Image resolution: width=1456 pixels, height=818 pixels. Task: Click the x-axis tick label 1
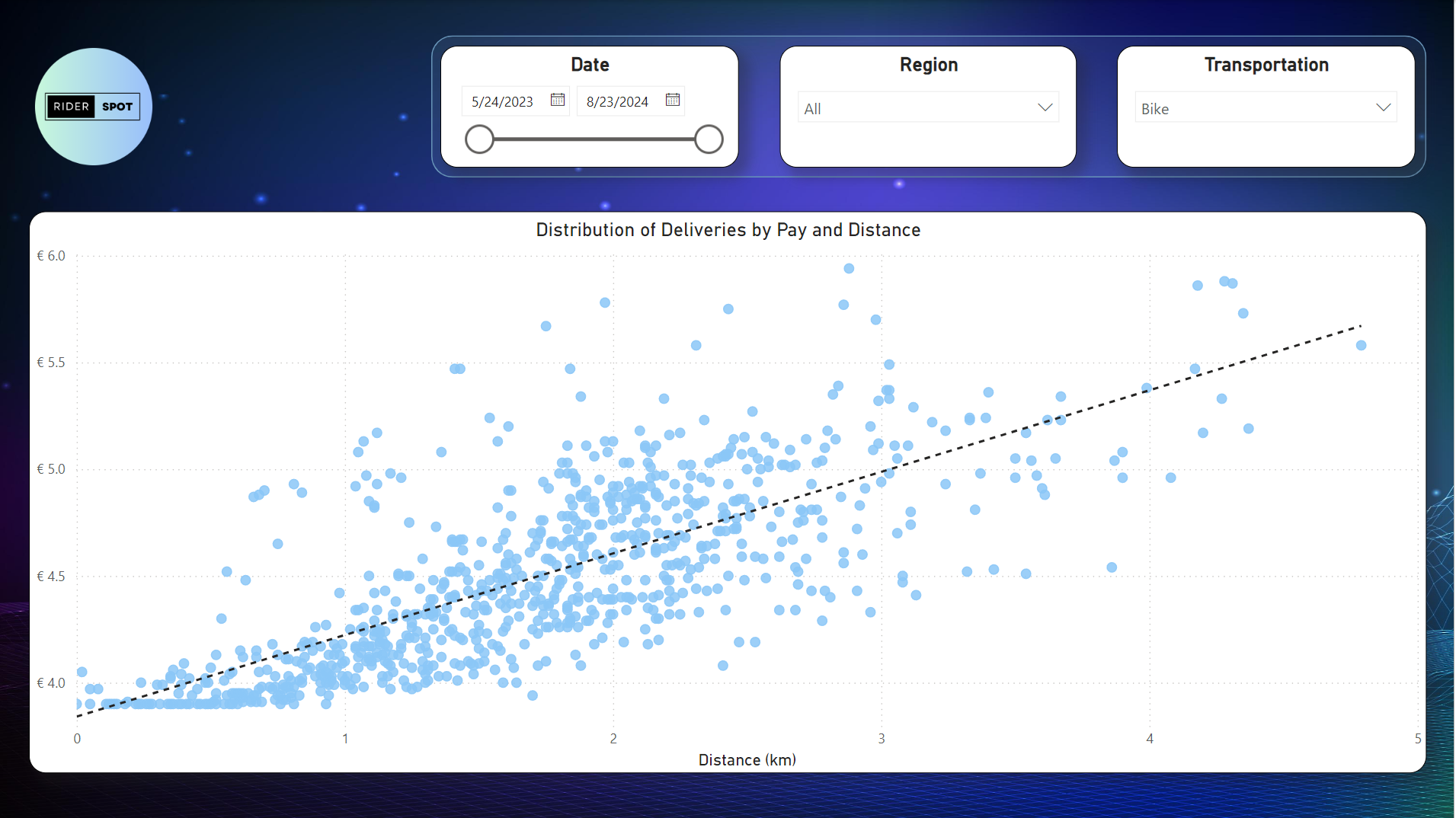coord(345,738)
